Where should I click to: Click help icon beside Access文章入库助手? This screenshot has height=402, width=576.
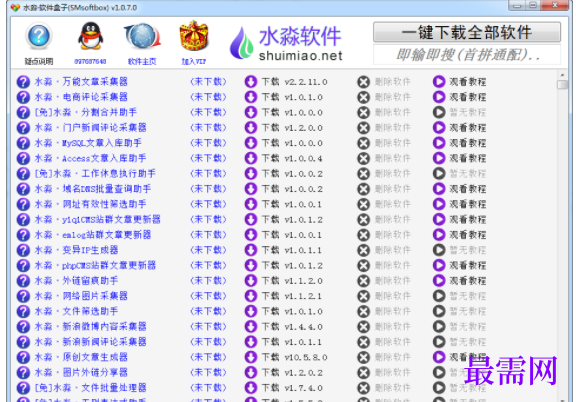23,158
